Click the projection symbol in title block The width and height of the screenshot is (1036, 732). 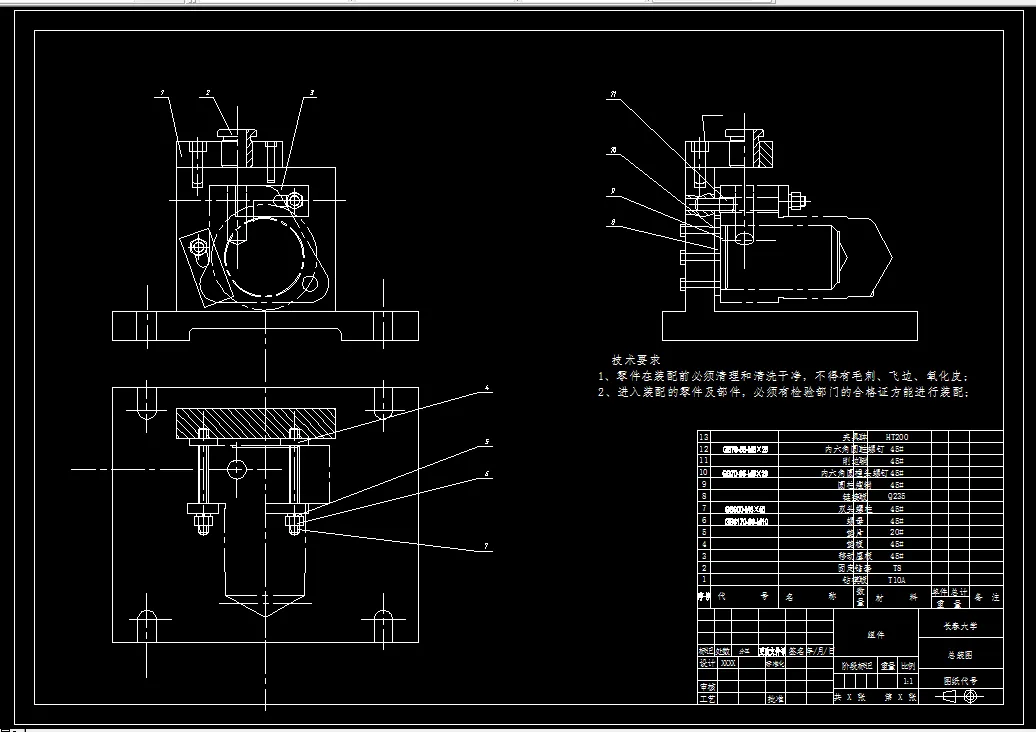point(960,696)
